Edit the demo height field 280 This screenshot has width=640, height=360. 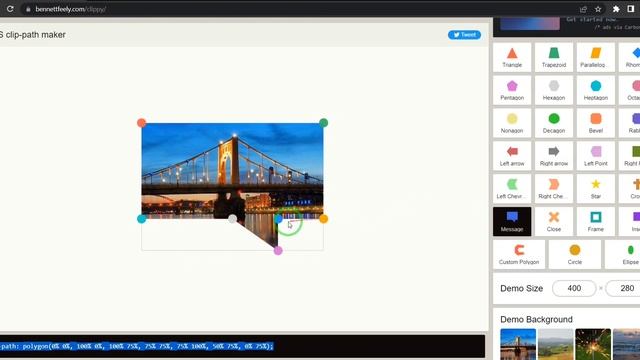[x=623, y=288]
